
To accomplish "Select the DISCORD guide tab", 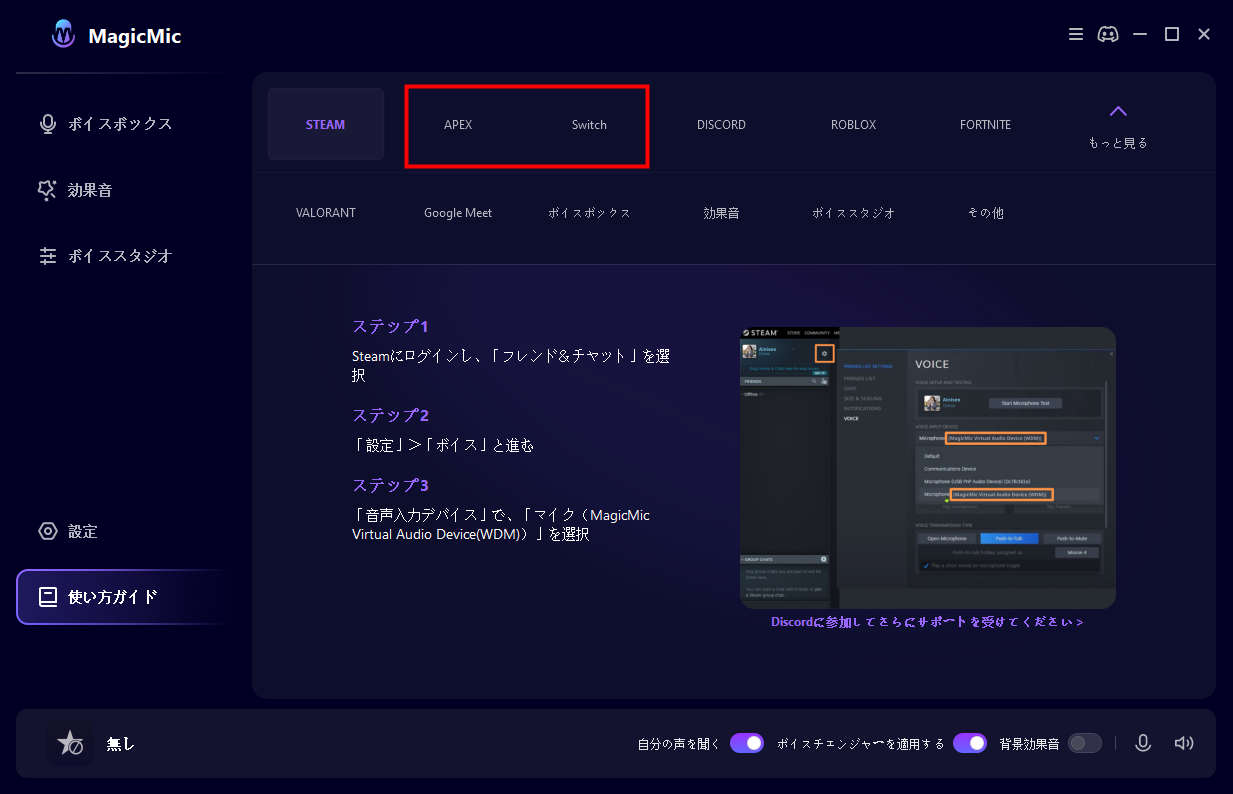I will 721,125.
